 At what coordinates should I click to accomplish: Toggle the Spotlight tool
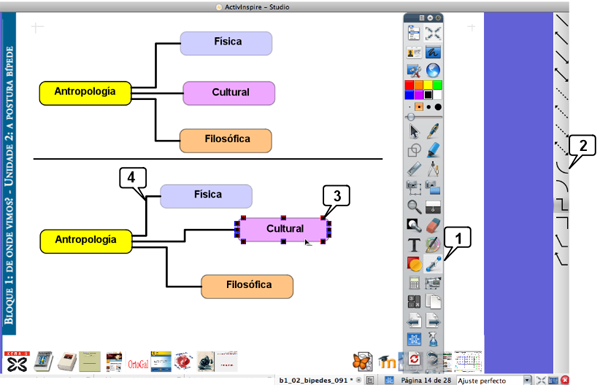(x=414, y=225)
